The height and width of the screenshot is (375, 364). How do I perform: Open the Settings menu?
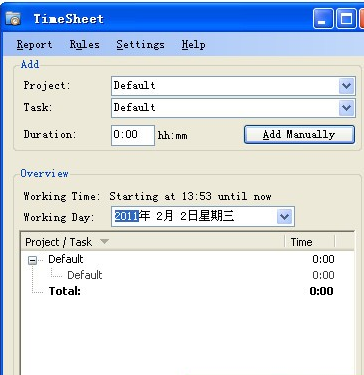click(140, 44)
